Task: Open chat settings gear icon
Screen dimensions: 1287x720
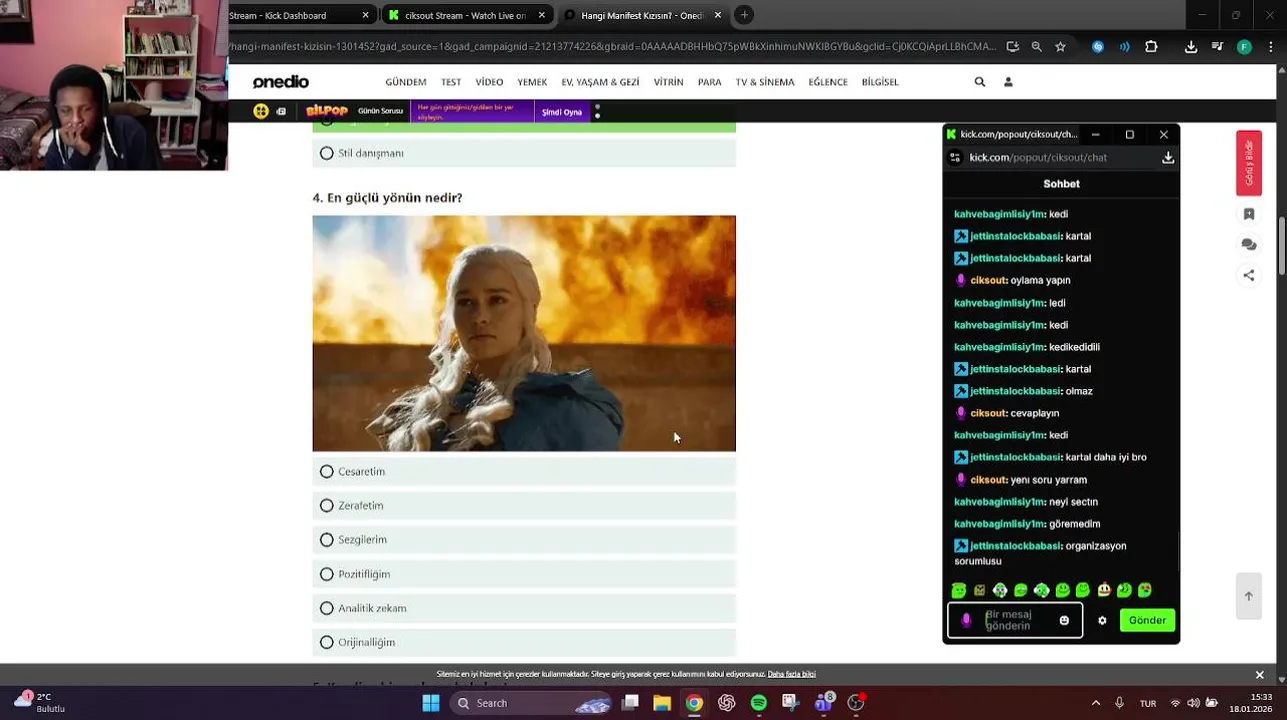Action: pos(1102,620)
